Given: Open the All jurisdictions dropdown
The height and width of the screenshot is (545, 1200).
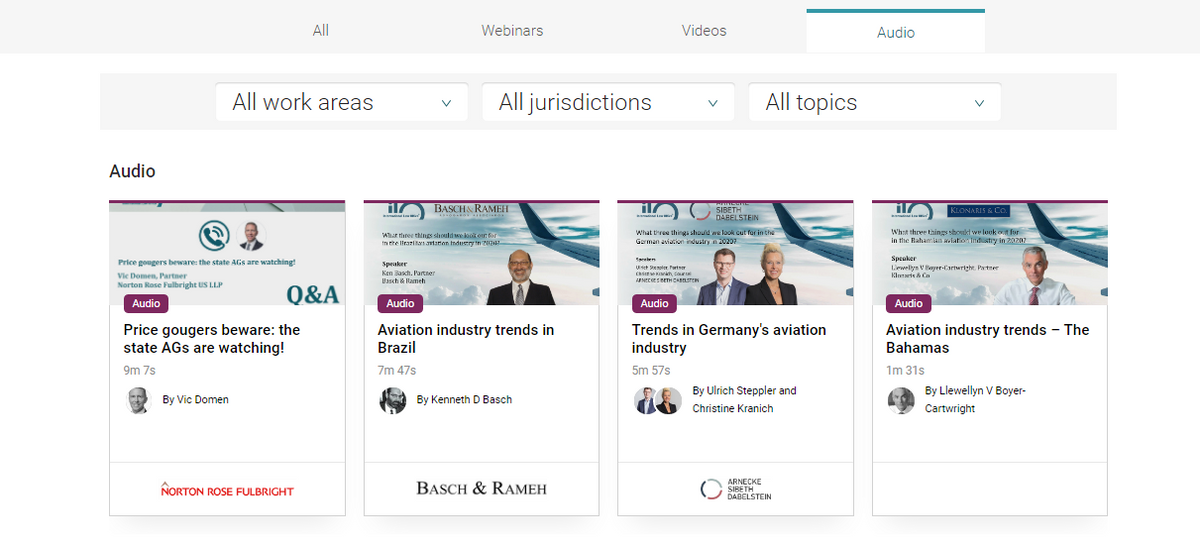Looking at the screenshot, I should click(608, 102).
